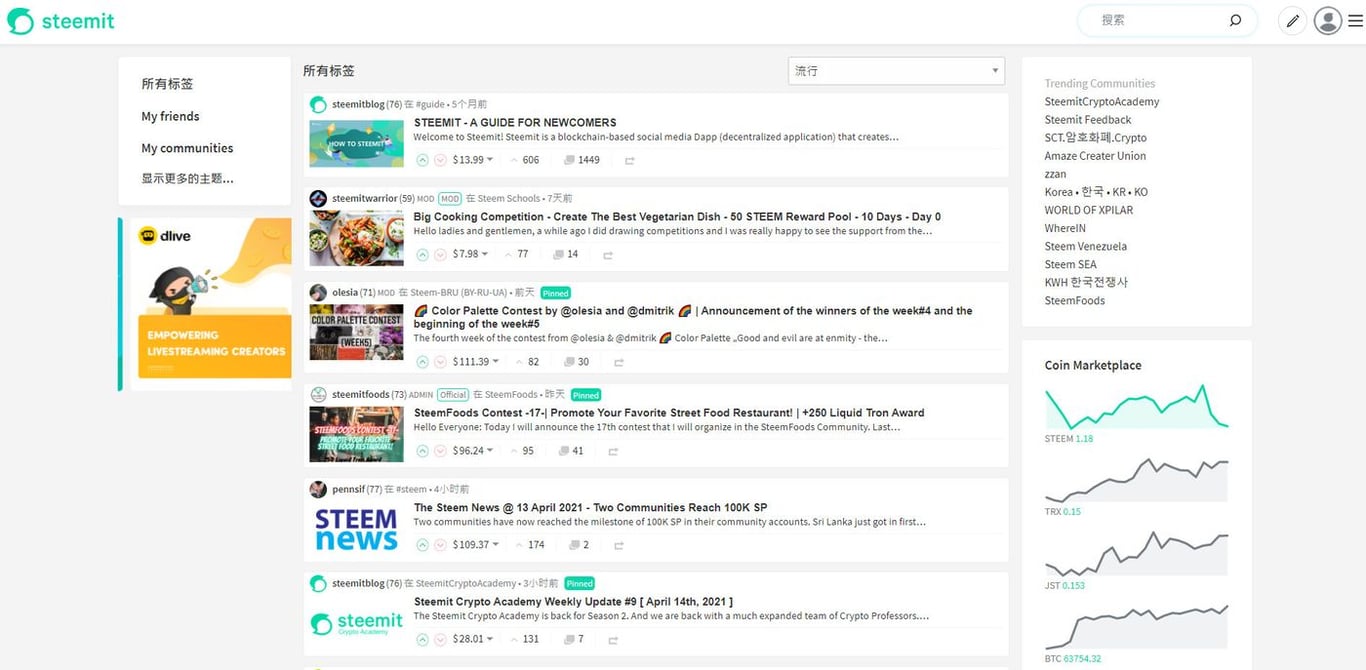Click the TRX price chart
The width and height of the screenshot is (1366, 670).
click(1137, 480)
